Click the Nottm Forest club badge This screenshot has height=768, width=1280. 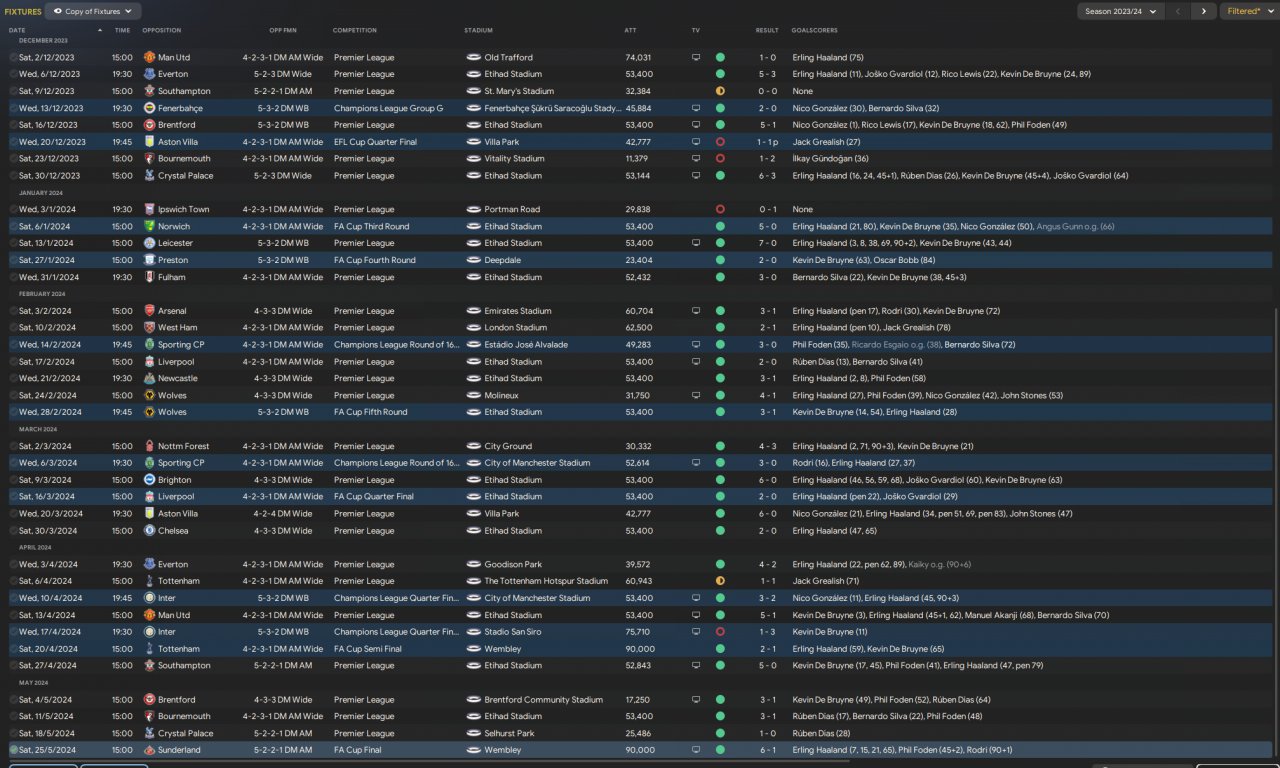tap(149, 446)
